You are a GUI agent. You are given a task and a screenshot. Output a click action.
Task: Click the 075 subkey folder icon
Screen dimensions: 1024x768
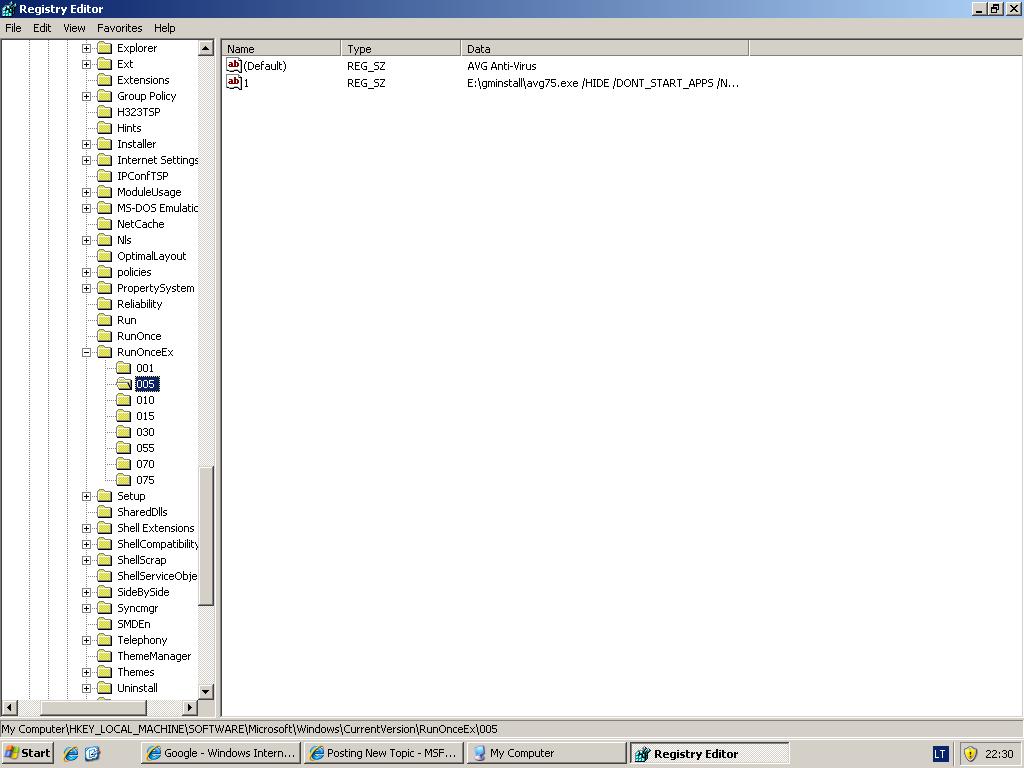click(124, 480)
